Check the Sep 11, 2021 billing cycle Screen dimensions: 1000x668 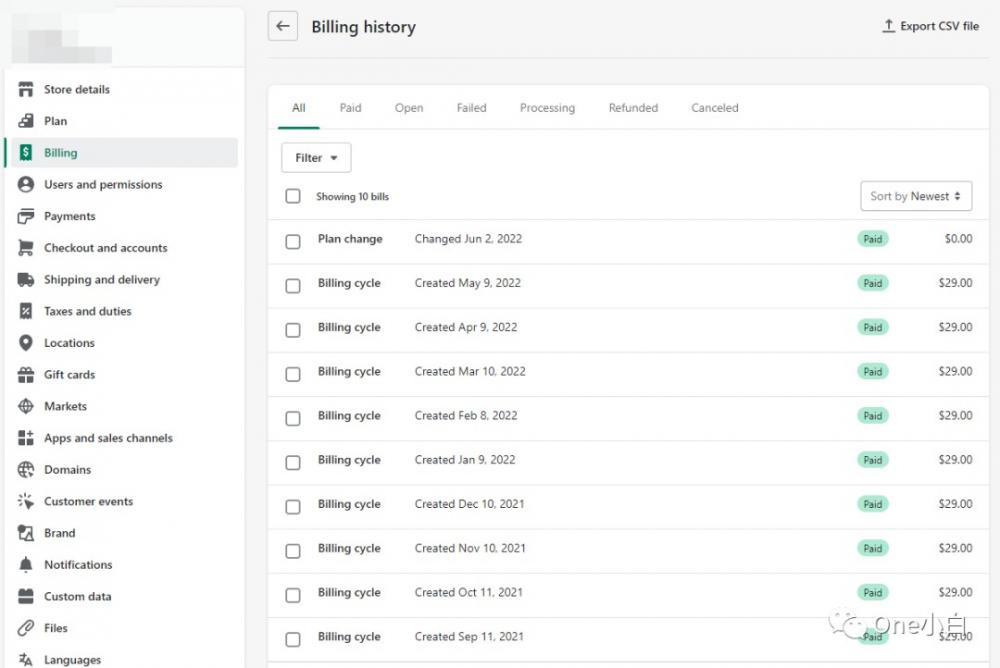click(x=293, y=639)
